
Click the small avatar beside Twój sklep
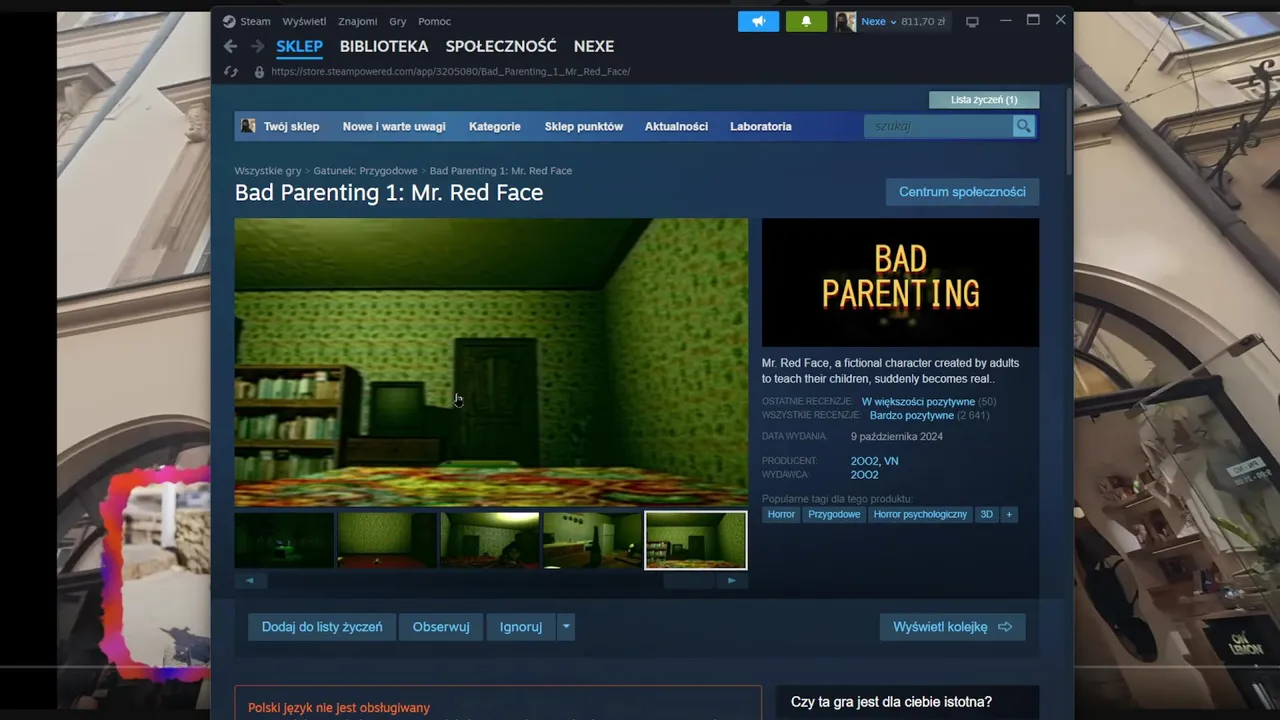(x=248, y=126)
